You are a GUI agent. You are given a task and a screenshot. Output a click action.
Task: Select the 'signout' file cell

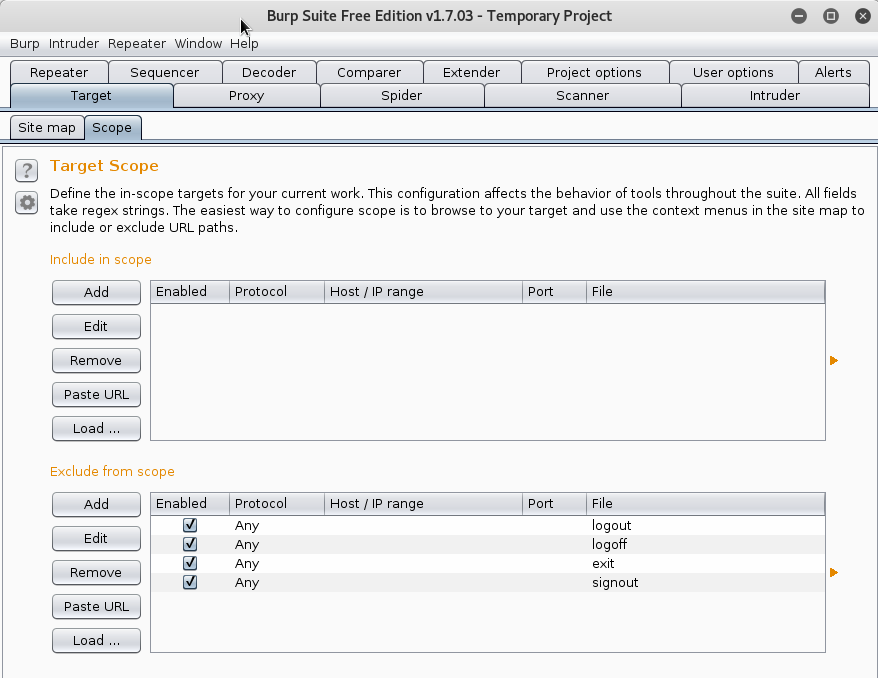(x=706, y=582)
